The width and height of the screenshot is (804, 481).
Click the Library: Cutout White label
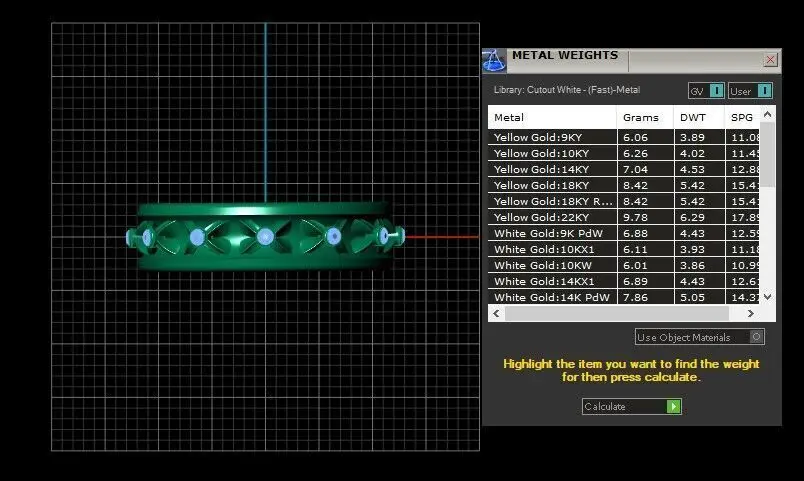[x=567, y=90]
